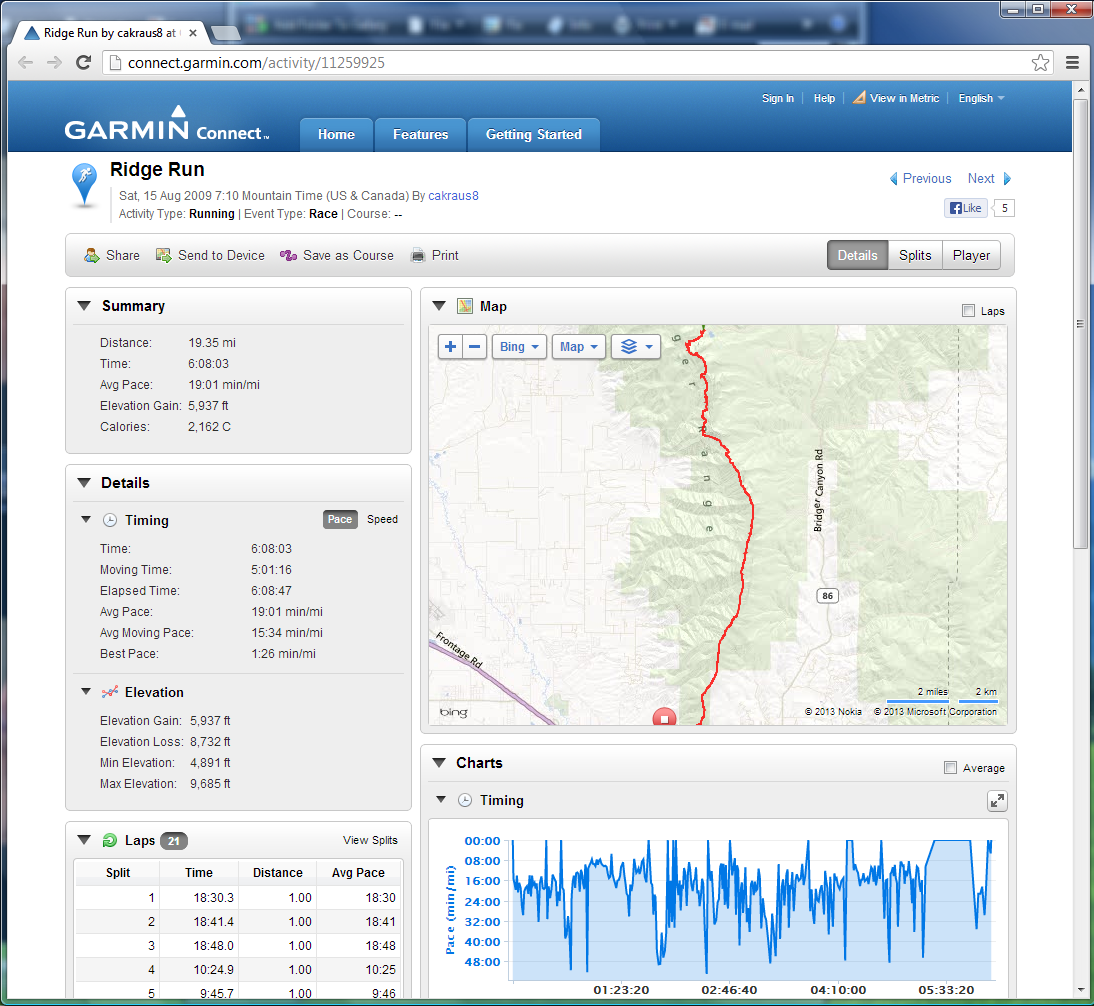Expand Timing chart to full screen
The height and width of the screenshot is (1006, 1094).
996,801
